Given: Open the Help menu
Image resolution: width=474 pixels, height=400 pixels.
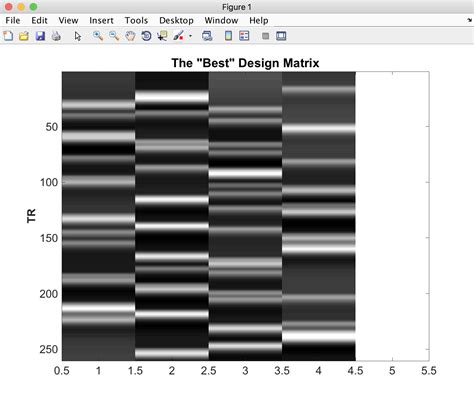Looking at the screenshot, I should click(x=259, y=20).
